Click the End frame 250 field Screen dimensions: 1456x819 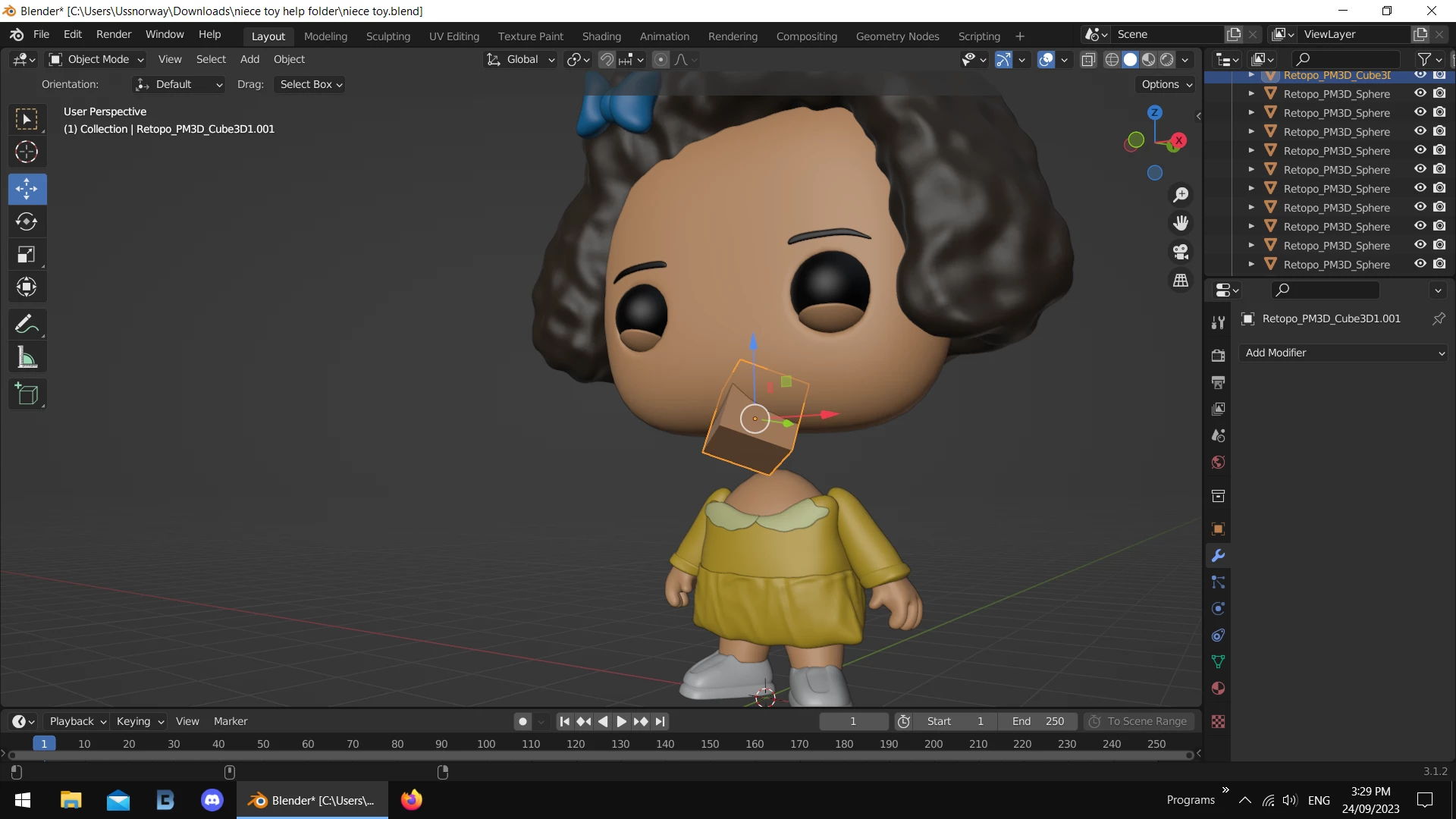click(x=1037, y=721)
